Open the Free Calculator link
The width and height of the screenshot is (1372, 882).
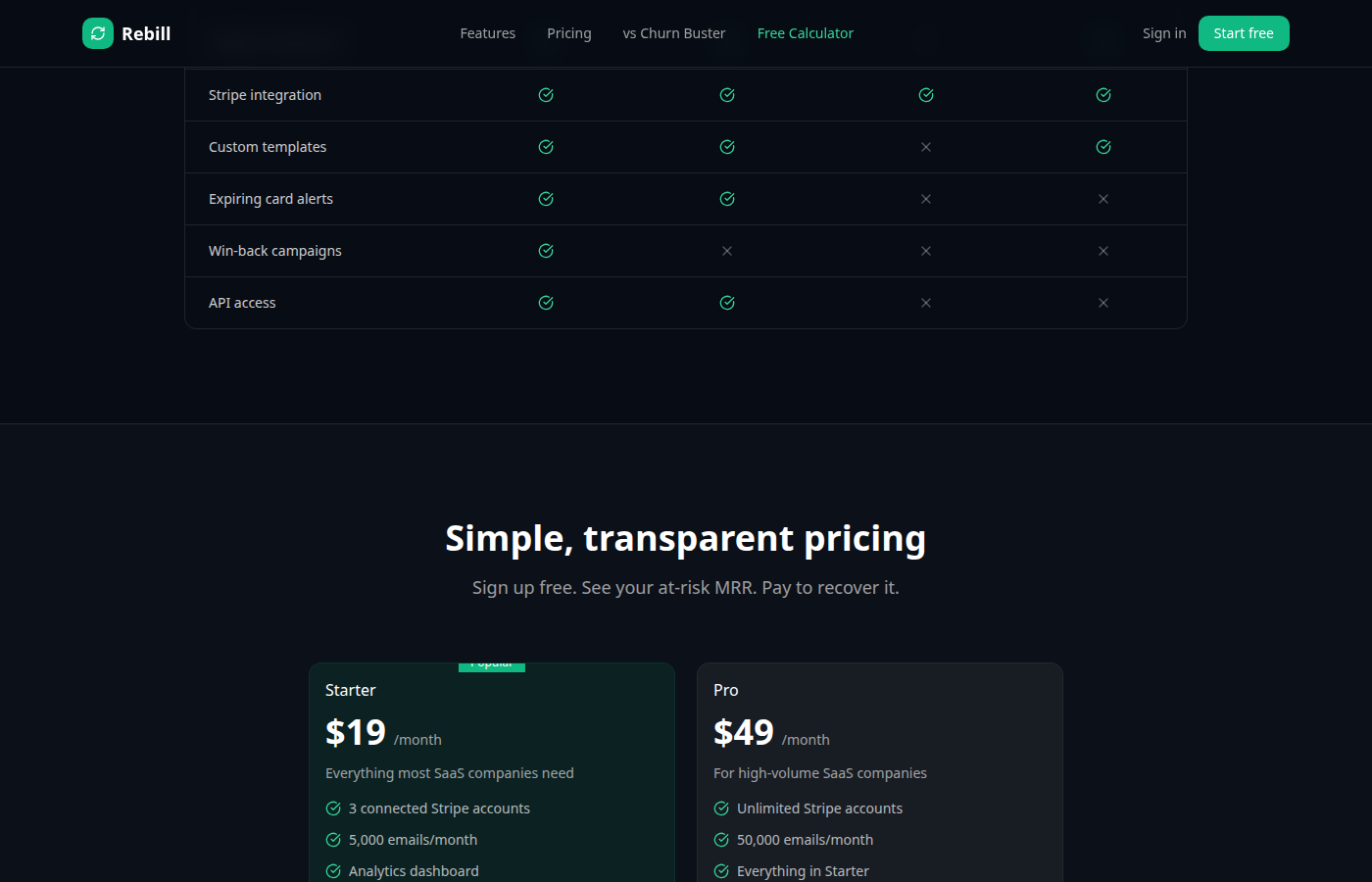click(x=806, y=32)
